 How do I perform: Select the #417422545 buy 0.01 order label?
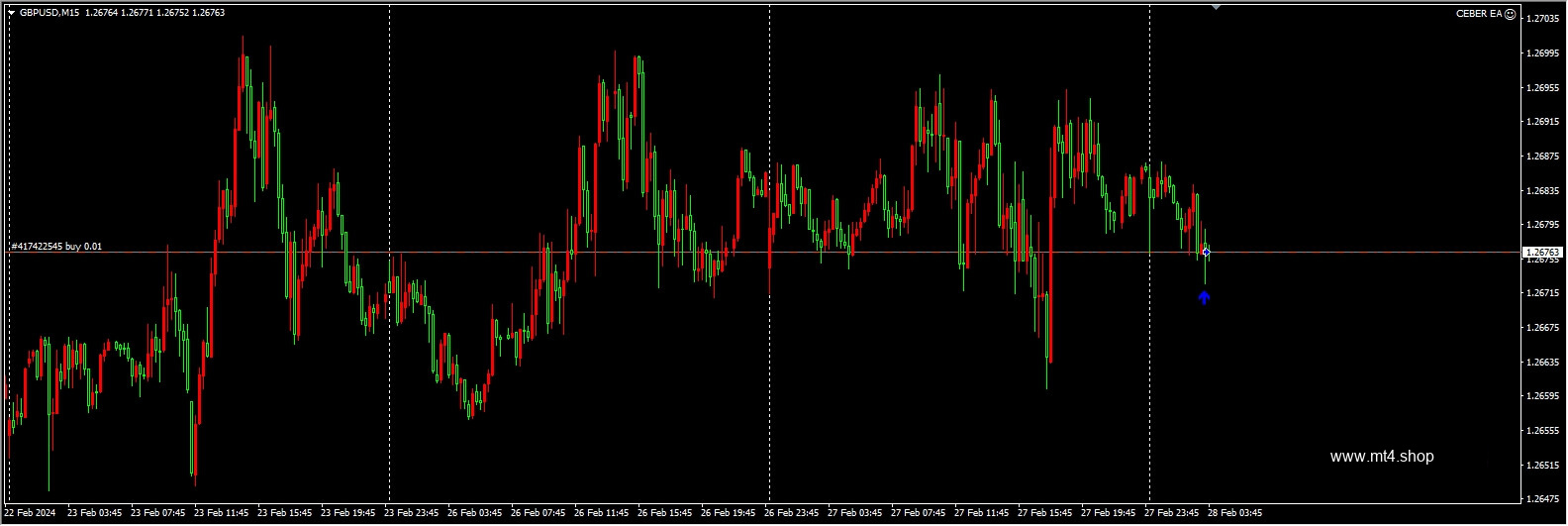(x=56, y=247)
